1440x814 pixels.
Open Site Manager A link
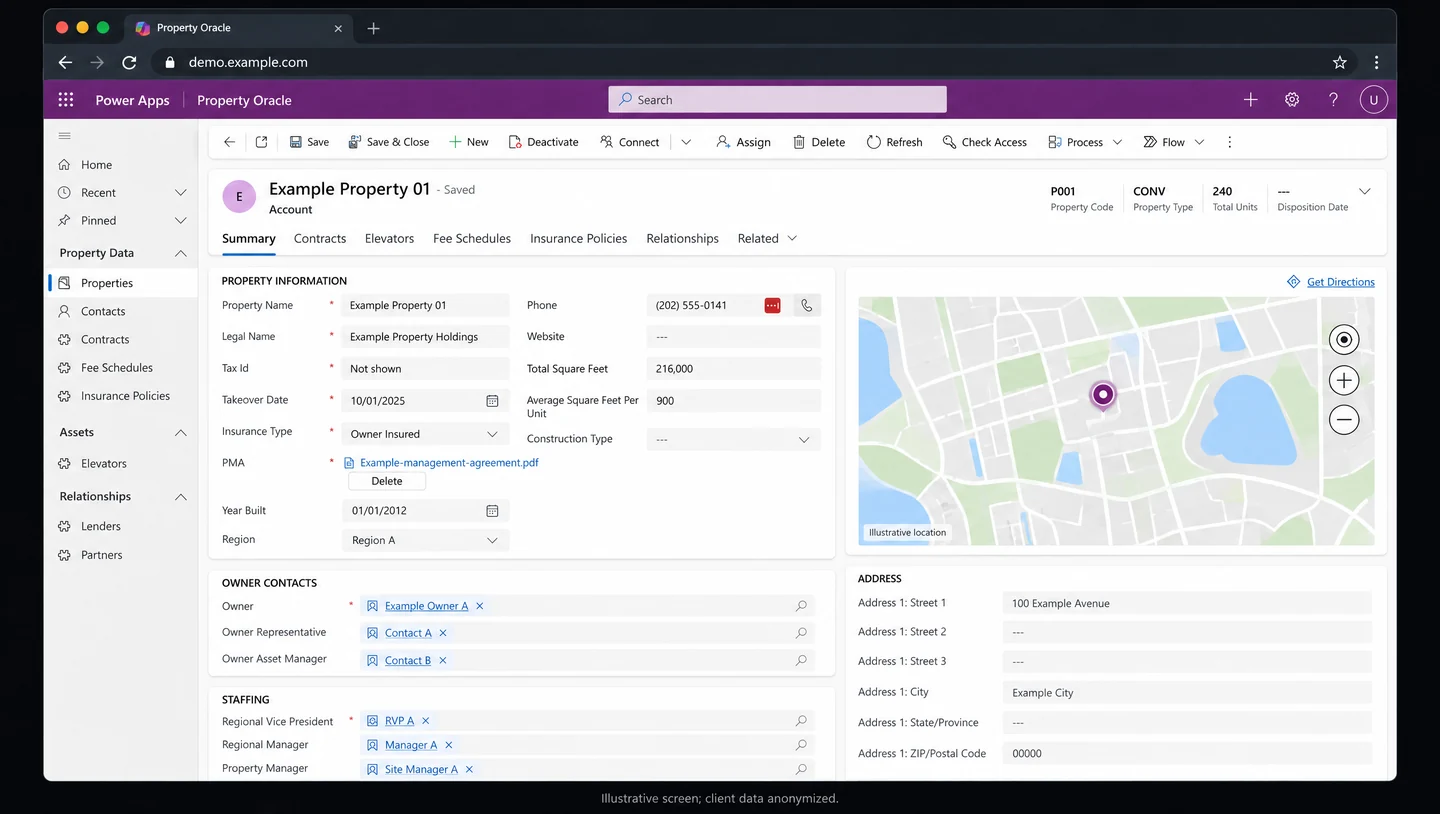[x=421, y=769]
